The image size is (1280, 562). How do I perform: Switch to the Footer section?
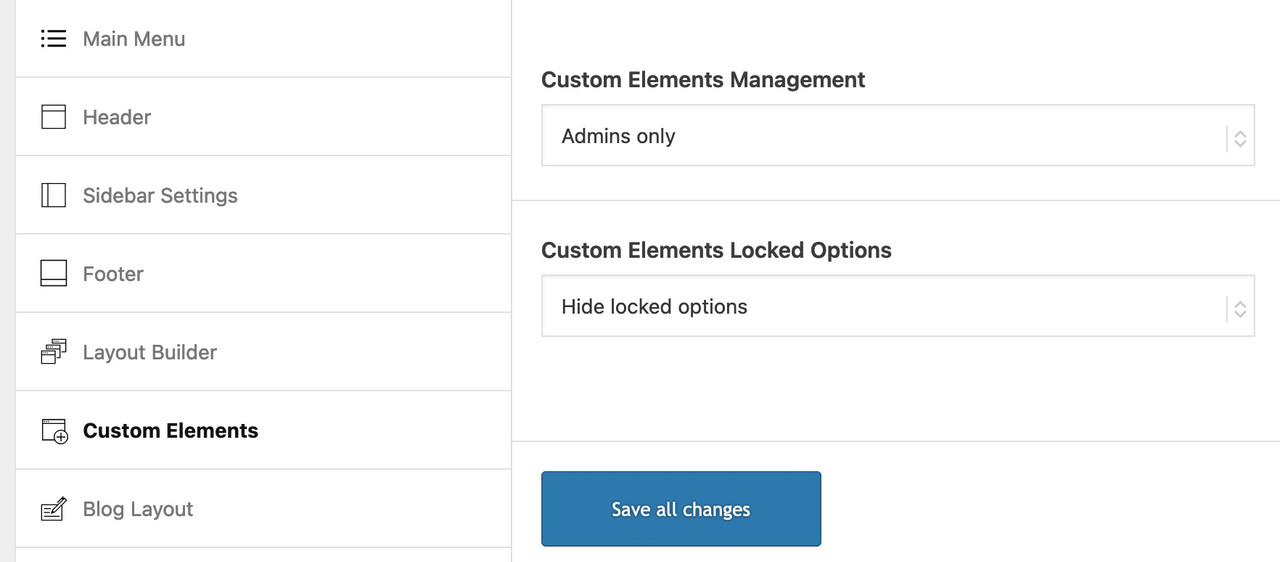coord(263,274)
